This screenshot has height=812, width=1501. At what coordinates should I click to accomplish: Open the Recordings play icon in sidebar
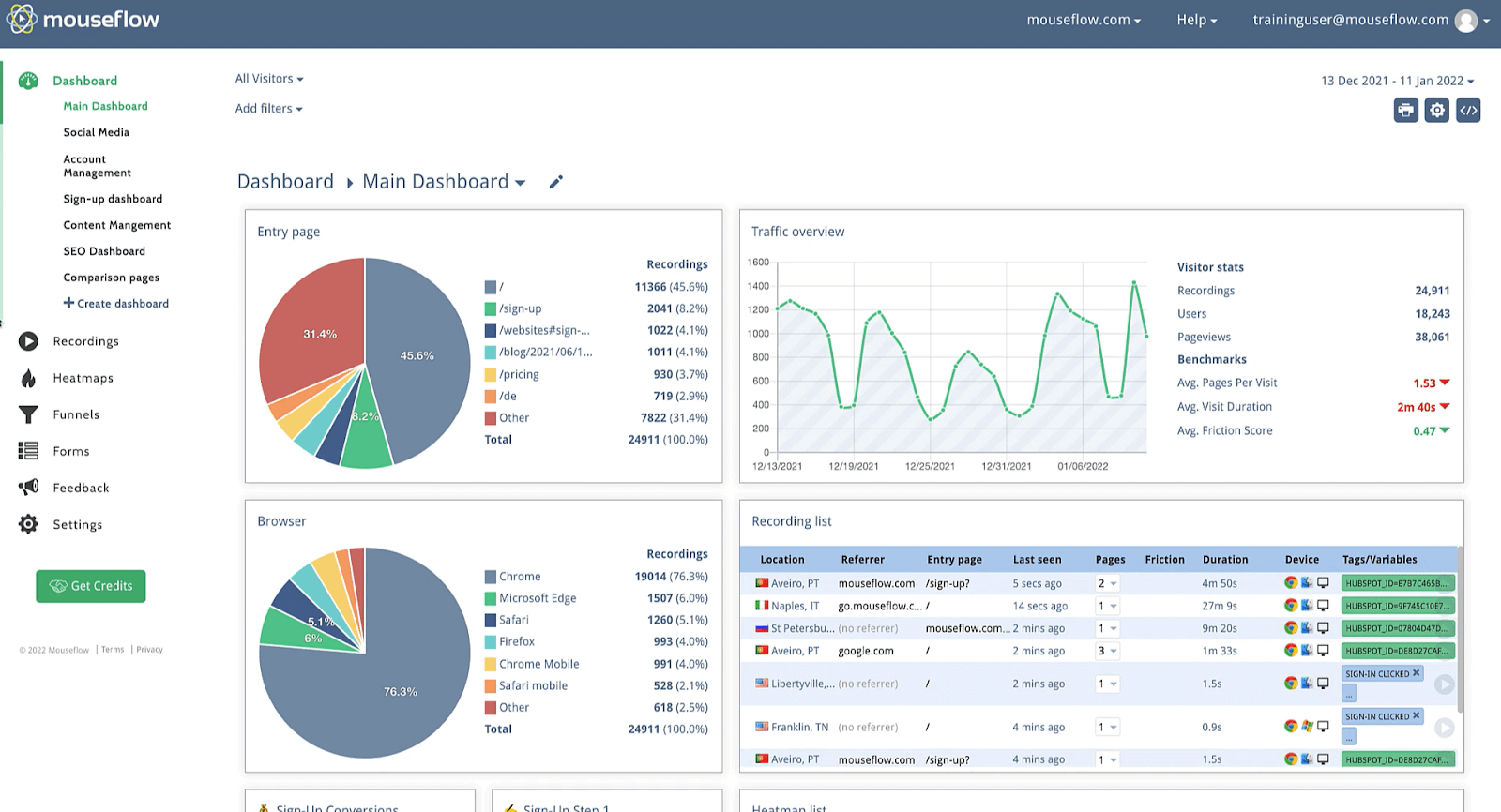[28, 341]
